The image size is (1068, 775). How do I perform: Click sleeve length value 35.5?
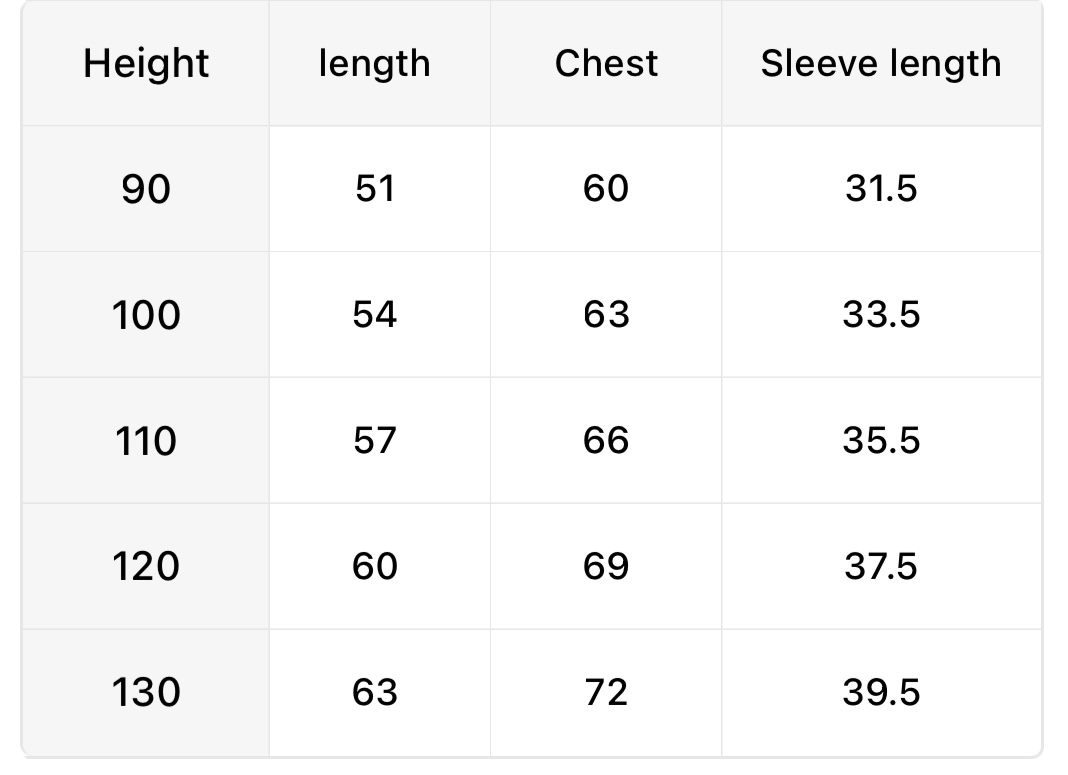click(881, 441)
